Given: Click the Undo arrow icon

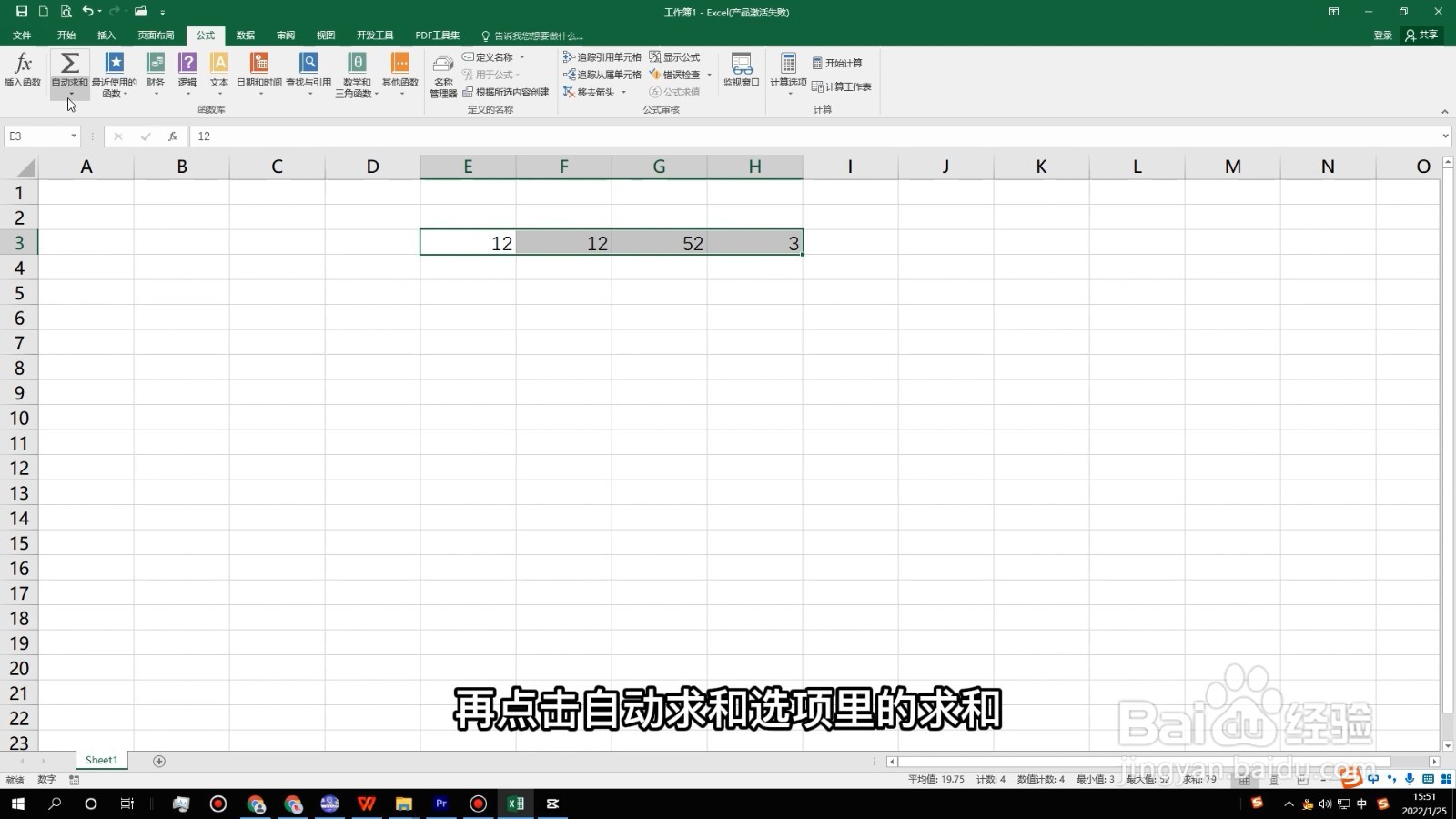Looking at the screenshot, I should pyautogui.click(x=87, y=12).
